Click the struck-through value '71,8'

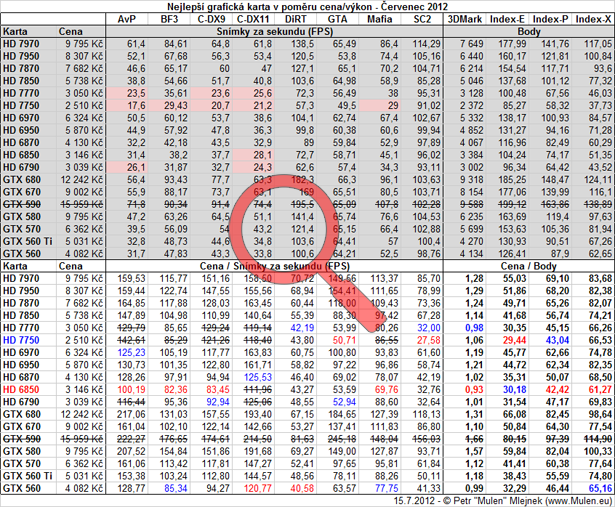pos(136,204)
